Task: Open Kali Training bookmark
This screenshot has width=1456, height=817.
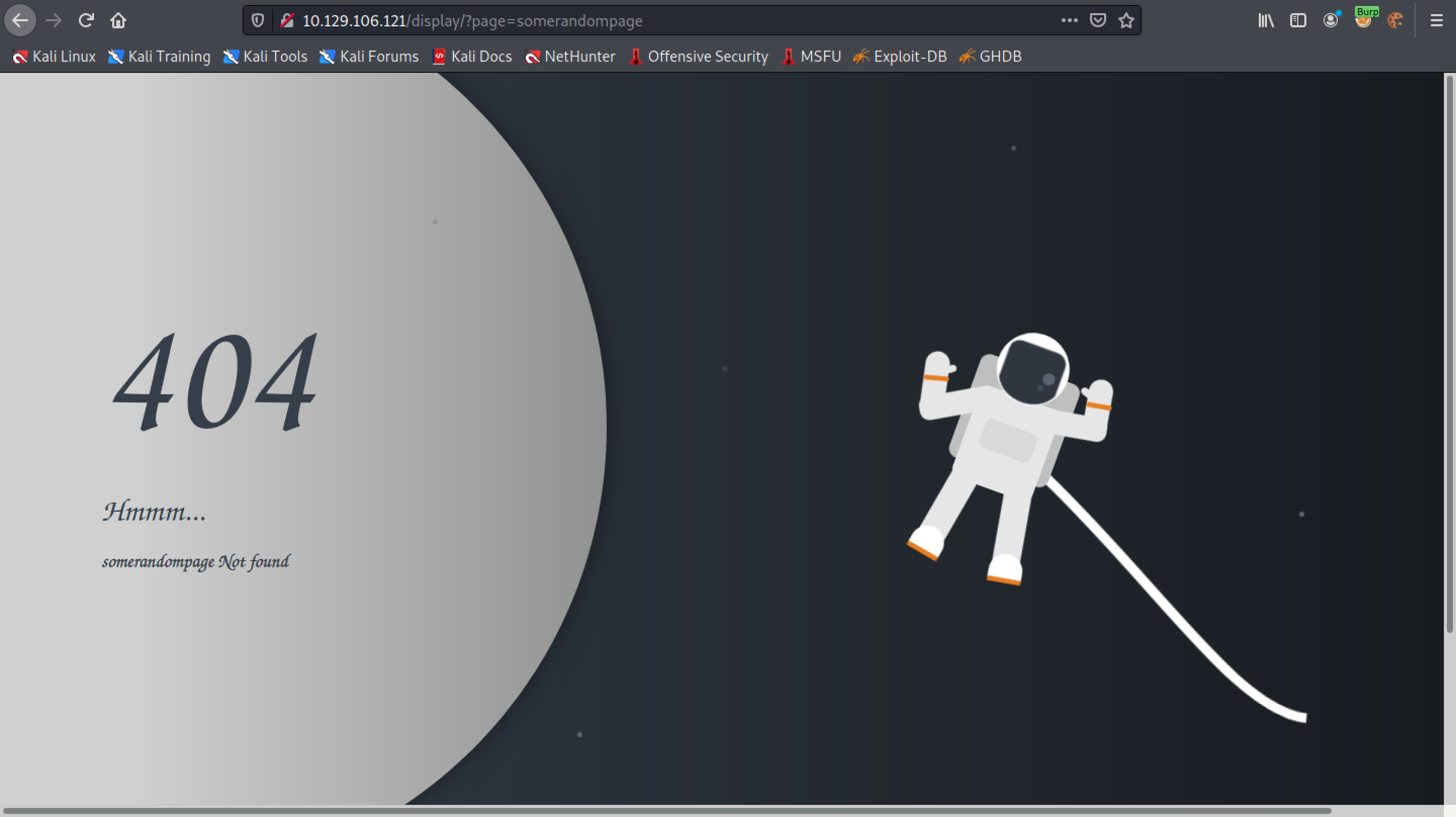Action: point(159,57)
